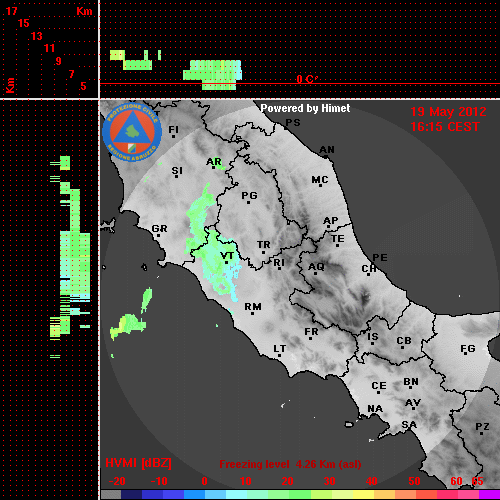Click the PZ city label on map
This screenshot has width=500, height=500.
pos(482,427)
